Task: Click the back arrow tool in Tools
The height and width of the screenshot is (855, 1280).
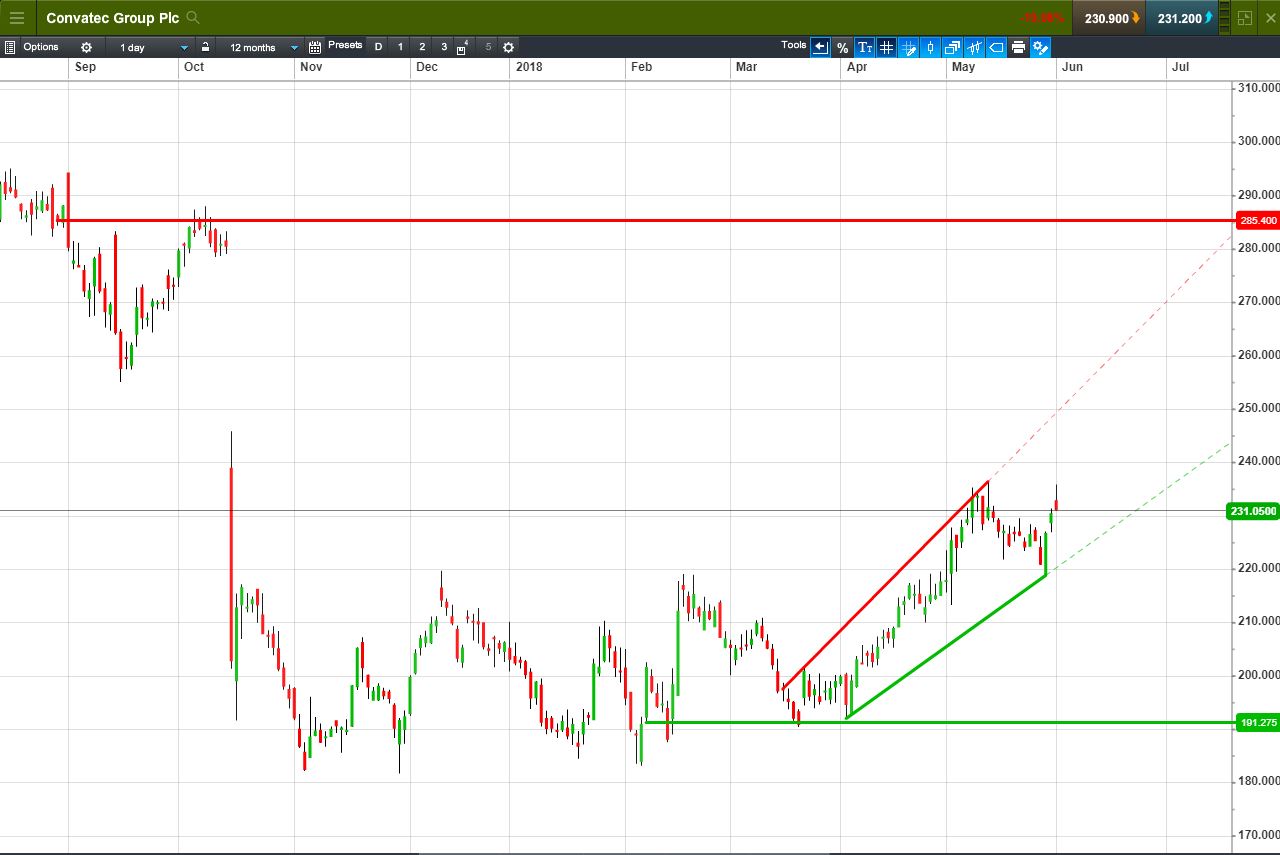Action: (x=820, y=47)
